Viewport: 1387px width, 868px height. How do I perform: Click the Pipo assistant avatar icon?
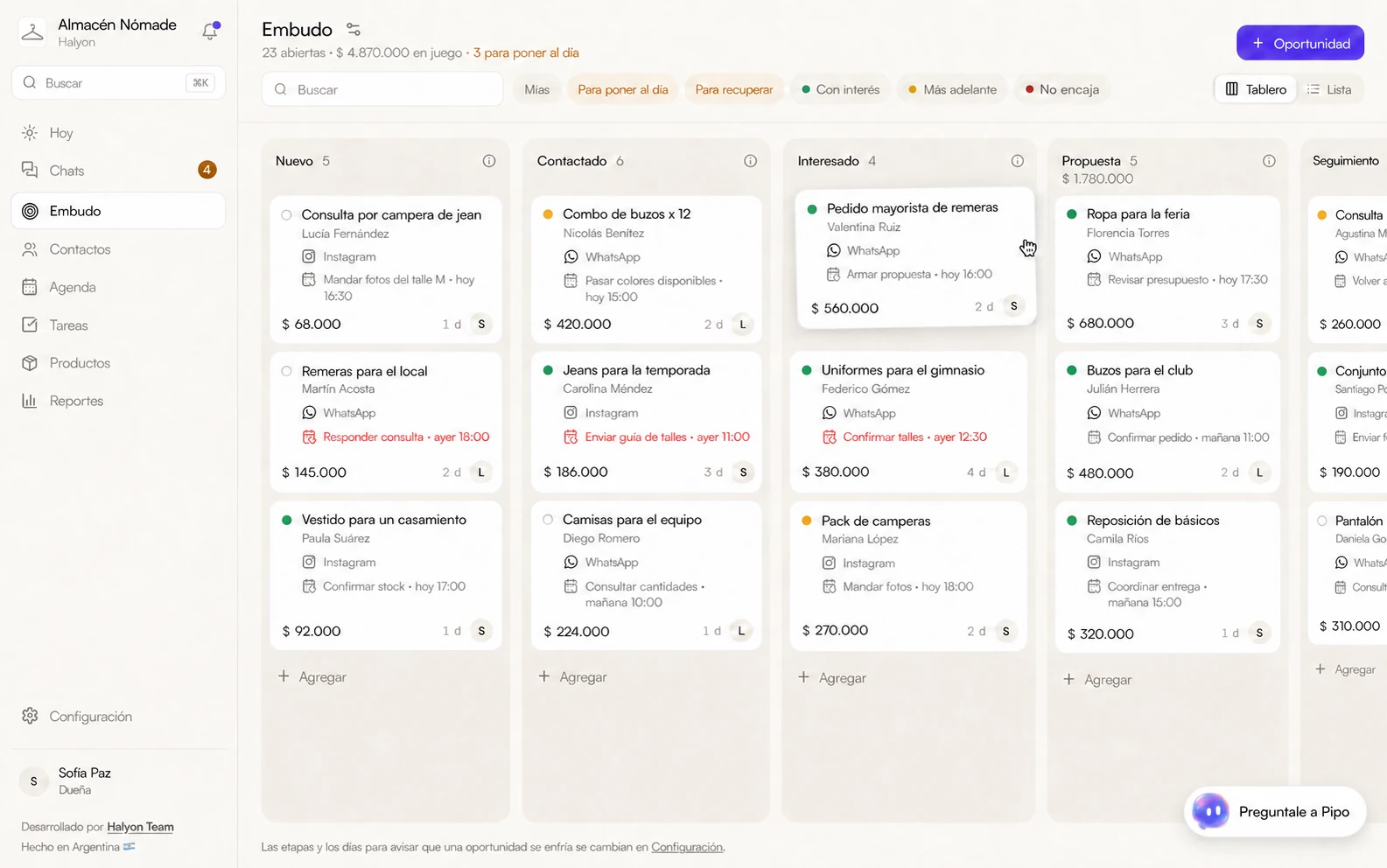[x=1210, y=812]
